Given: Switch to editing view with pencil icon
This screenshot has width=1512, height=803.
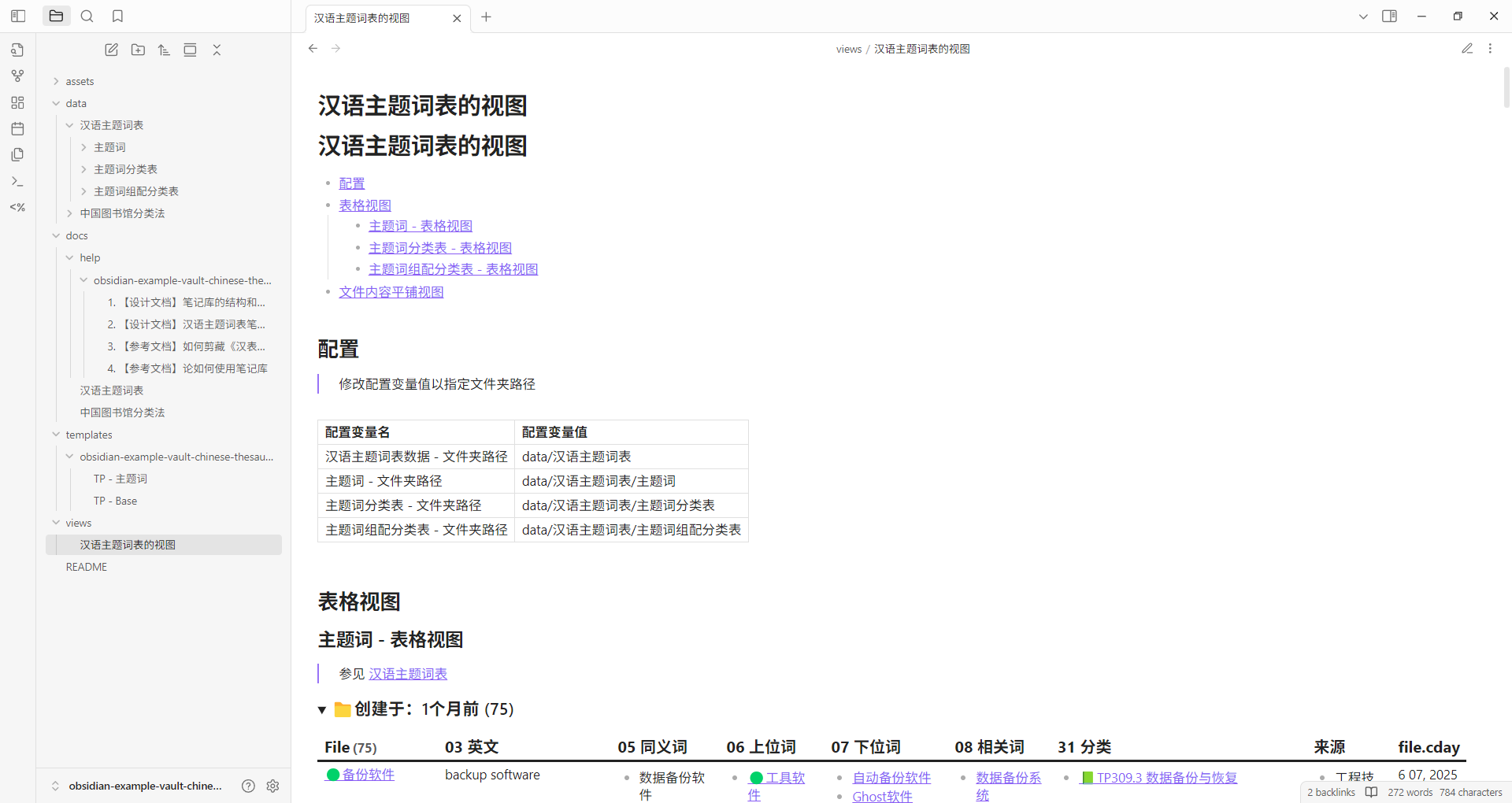Looking at the screenshot, I should pyautogui.click(x=1466, y=49).
